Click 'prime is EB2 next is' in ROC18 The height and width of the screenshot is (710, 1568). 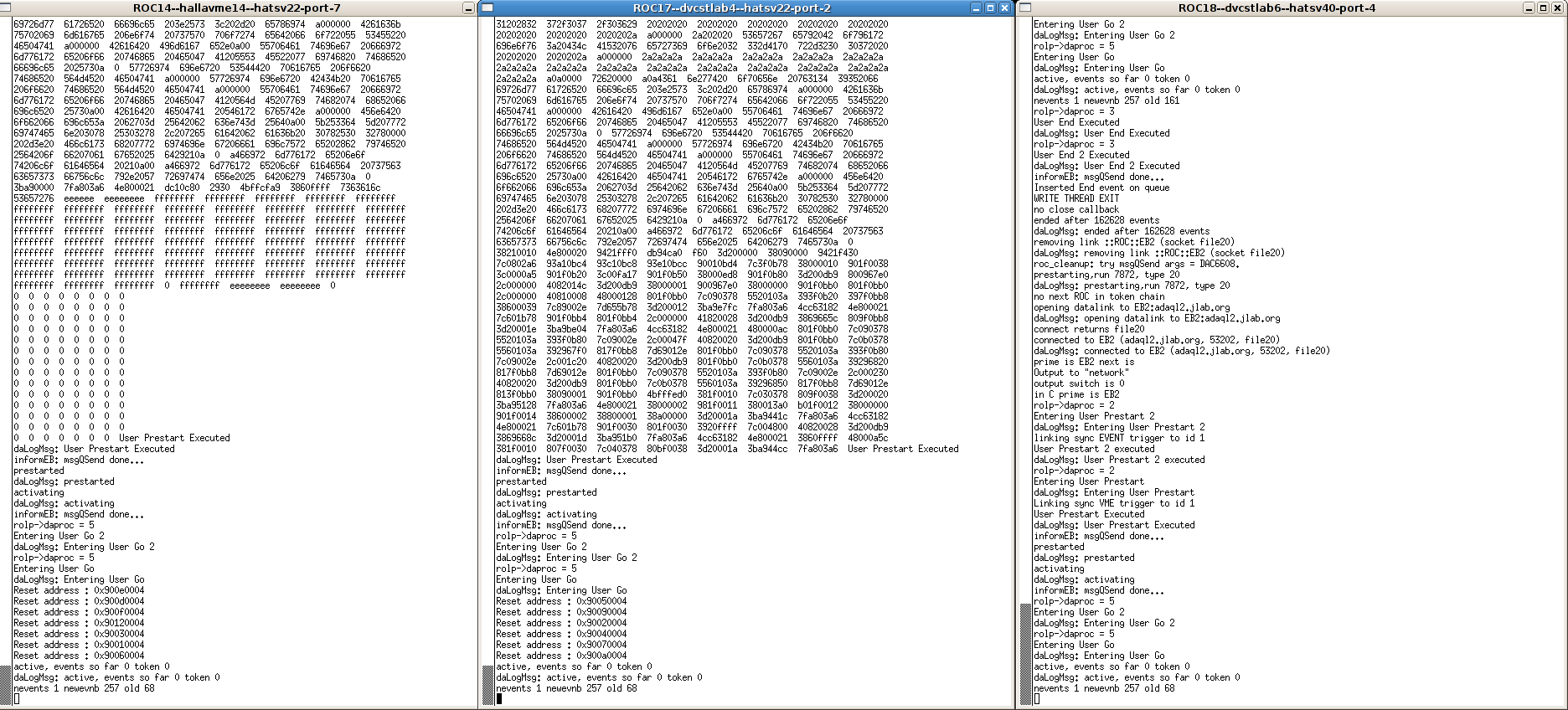pos(1084,362)
